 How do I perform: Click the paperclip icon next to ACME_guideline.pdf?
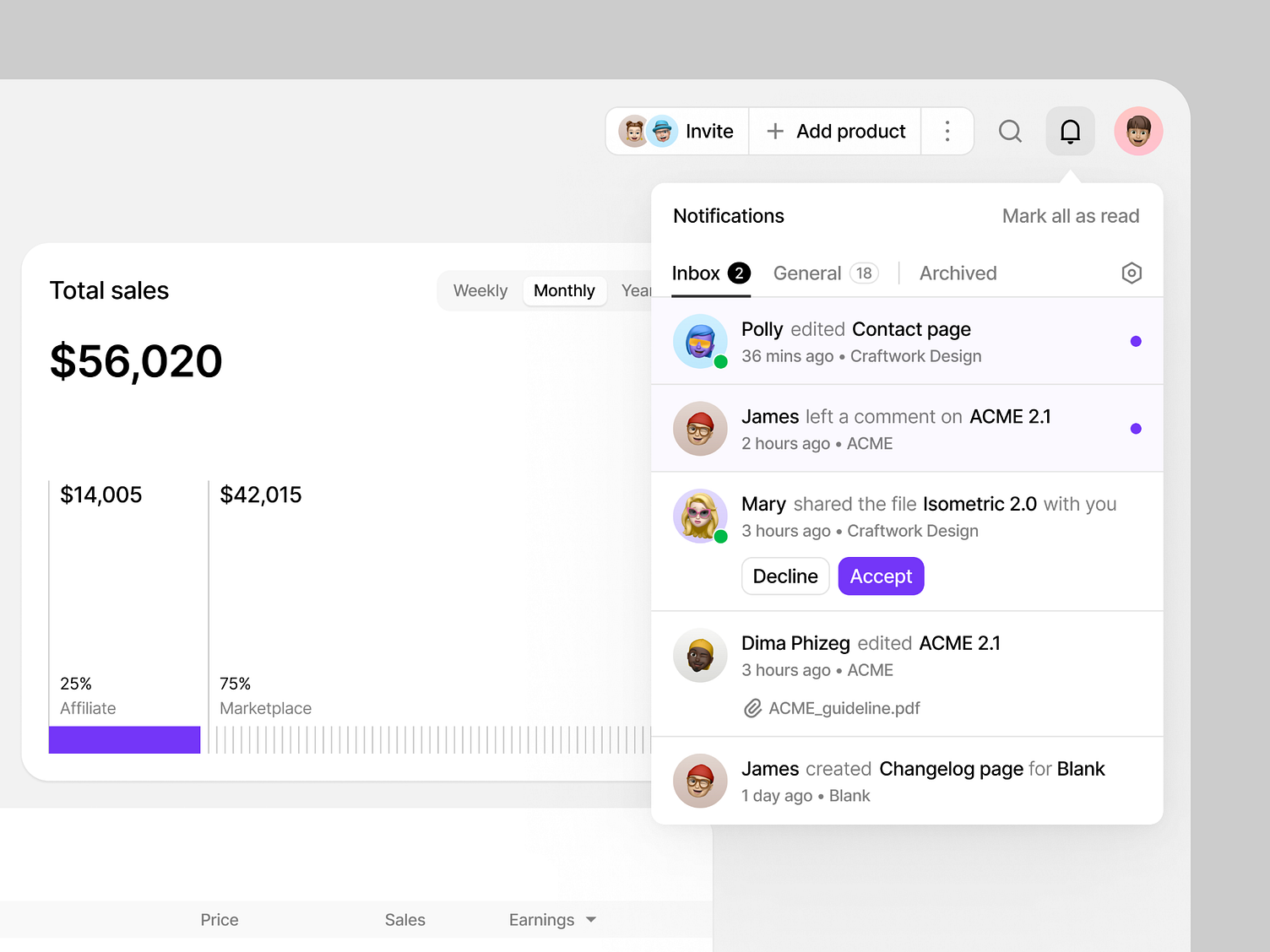(752, 708)
